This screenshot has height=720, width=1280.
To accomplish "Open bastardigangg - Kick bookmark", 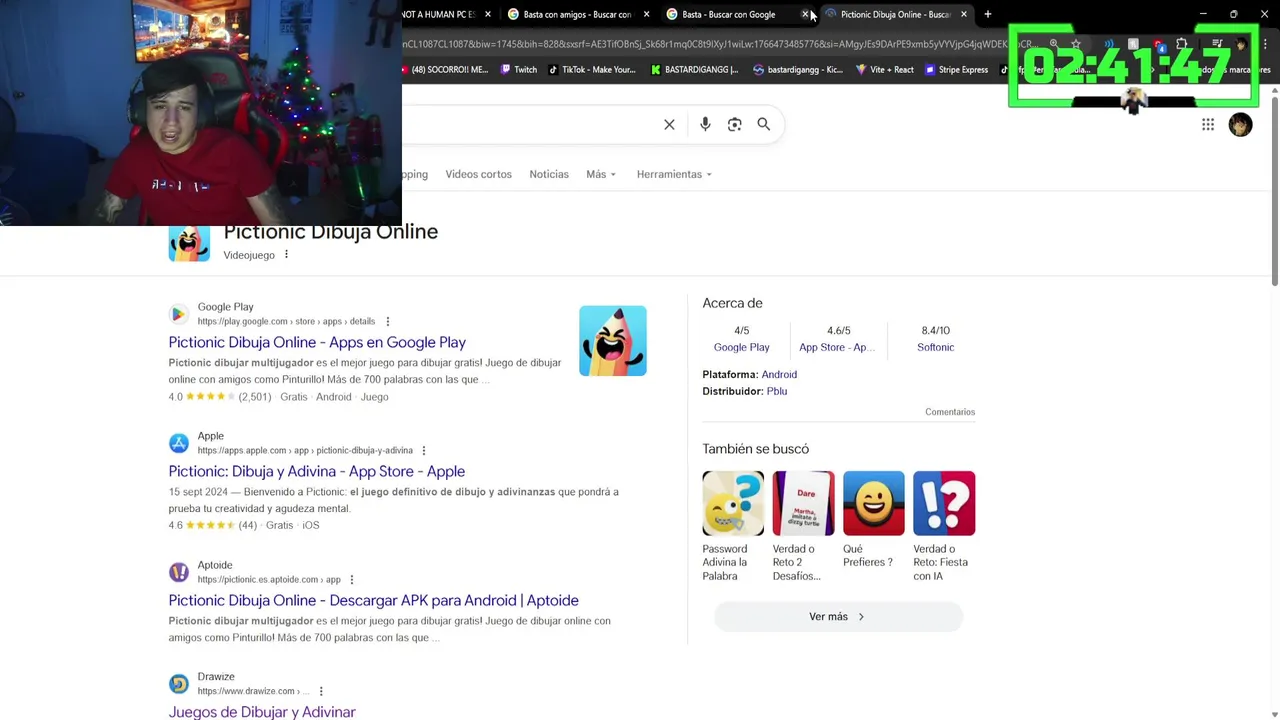I will pos(798,70).
